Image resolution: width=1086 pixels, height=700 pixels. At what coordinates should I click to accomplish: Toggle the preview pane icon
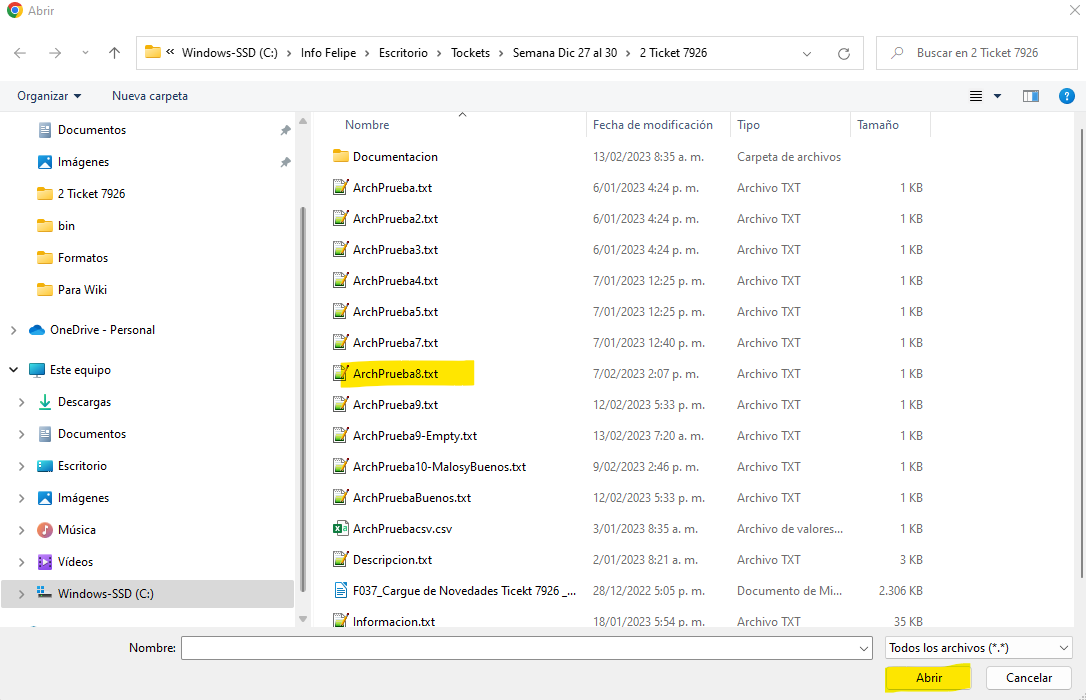(x=1031, y=96)
